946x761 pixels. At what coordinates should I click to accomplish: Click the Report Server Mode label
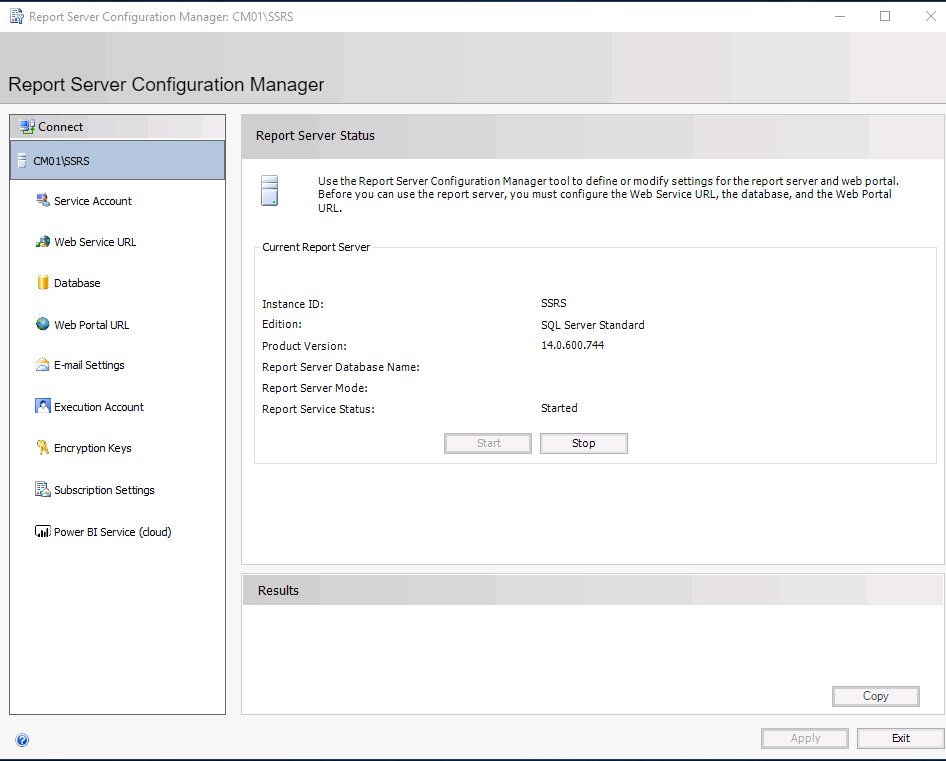tap(315, 388)
